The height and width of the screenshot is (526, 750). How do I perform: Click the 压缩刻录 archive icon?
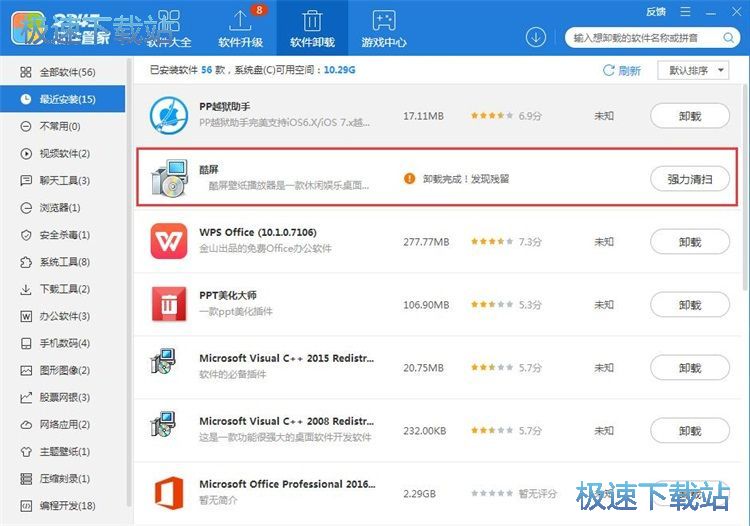click(x=26, y=479)
